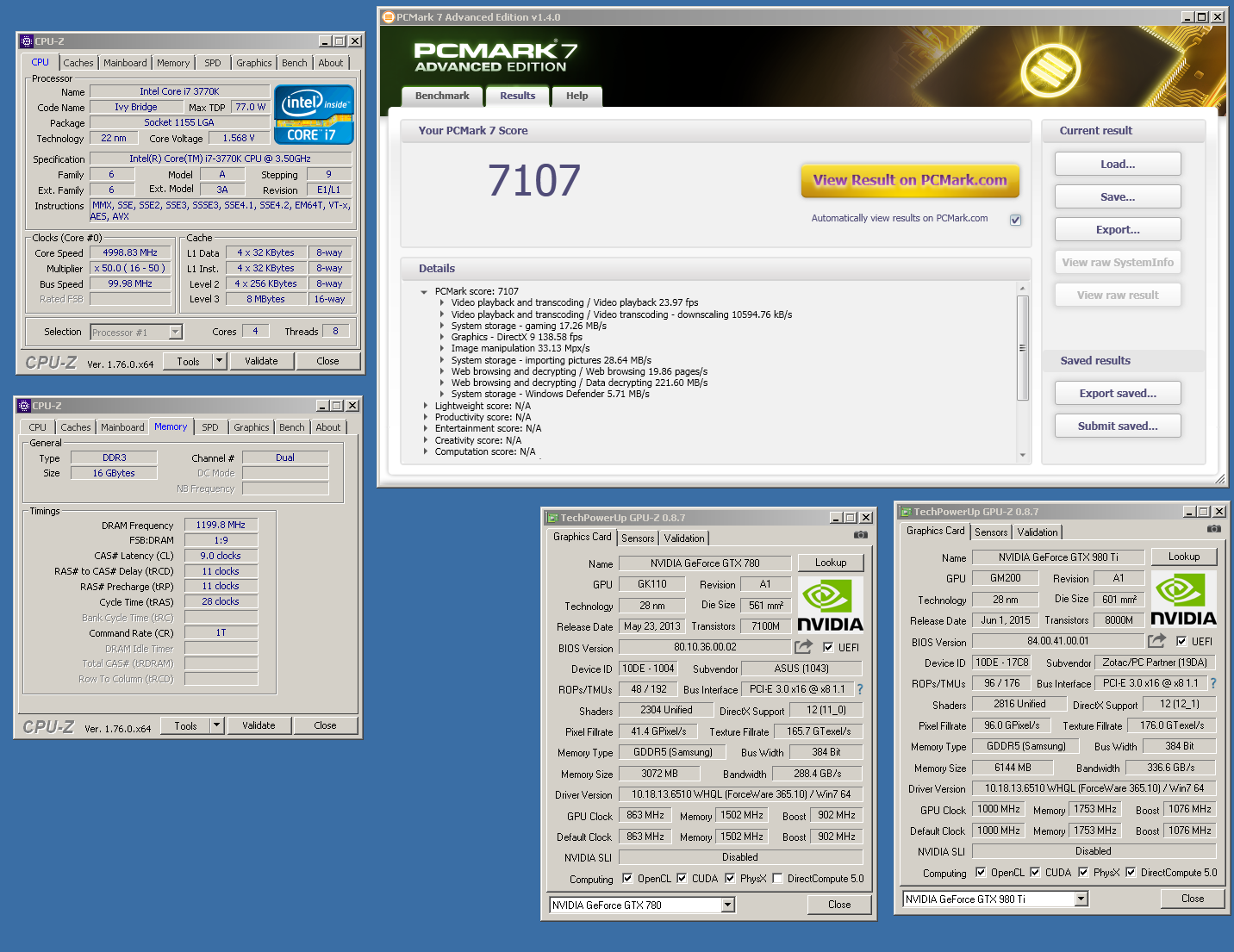
Task: Click the GTX 780 BIOS Version field
Action: click(705, 647)
